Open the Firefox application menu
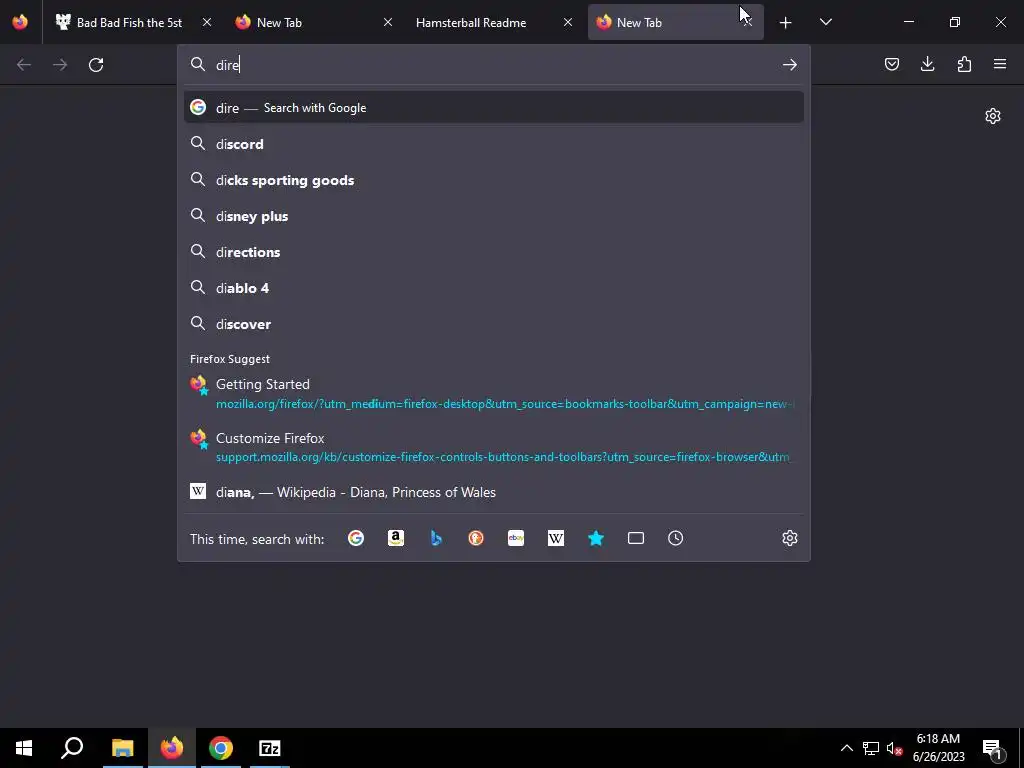 click(1000, 64)
